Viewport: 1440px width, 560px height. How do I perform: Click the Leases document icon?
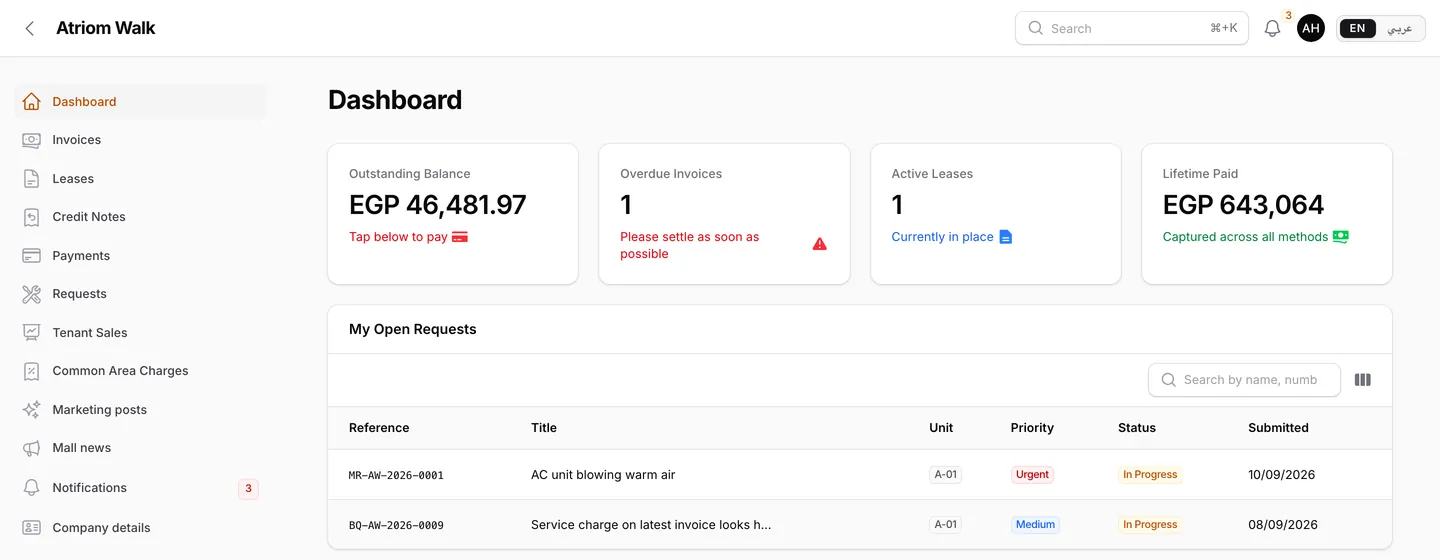click(x=32, y=178)
